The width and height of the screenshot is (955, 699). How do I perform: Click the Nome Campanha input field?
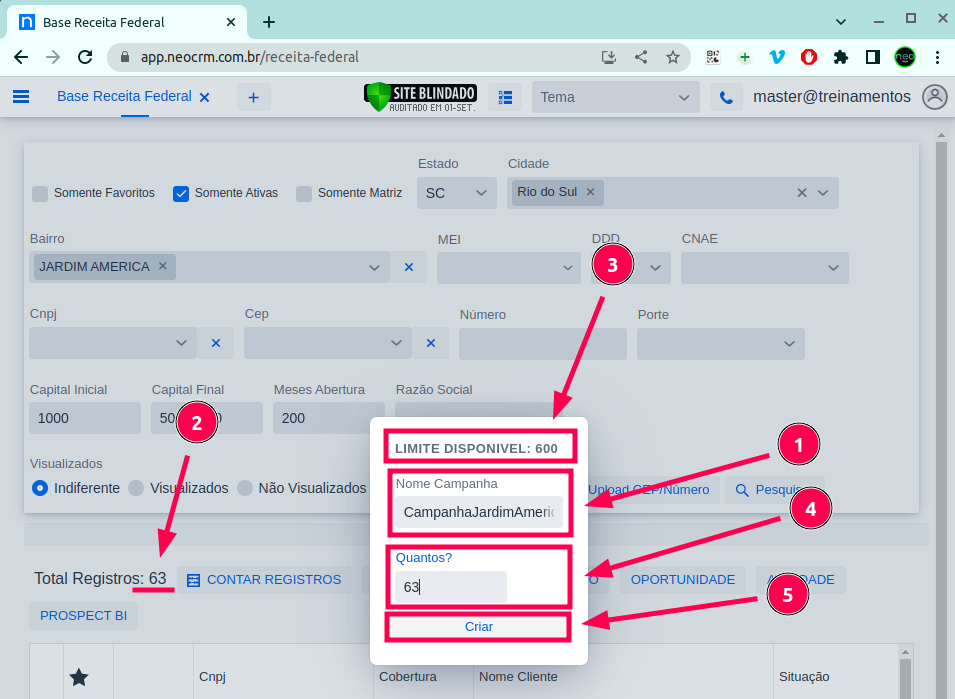click(478, 512)
